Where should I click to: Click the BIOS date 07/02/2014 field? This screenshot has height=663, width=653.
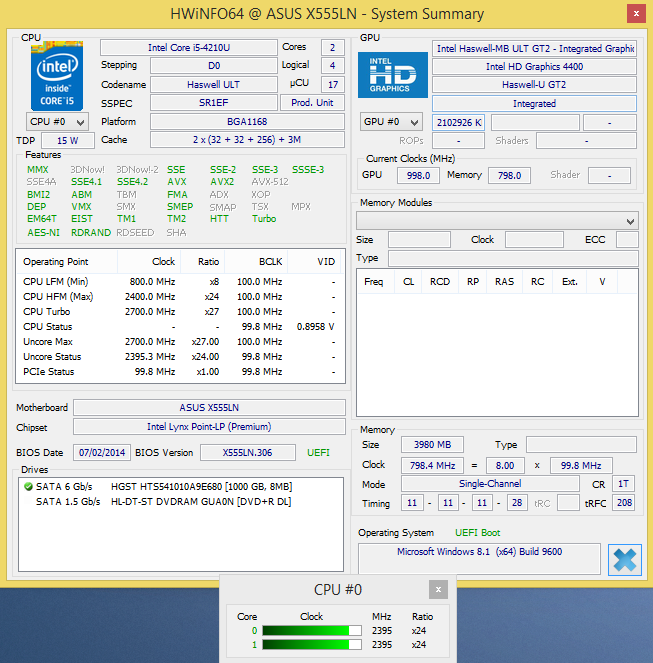point(102,452)
